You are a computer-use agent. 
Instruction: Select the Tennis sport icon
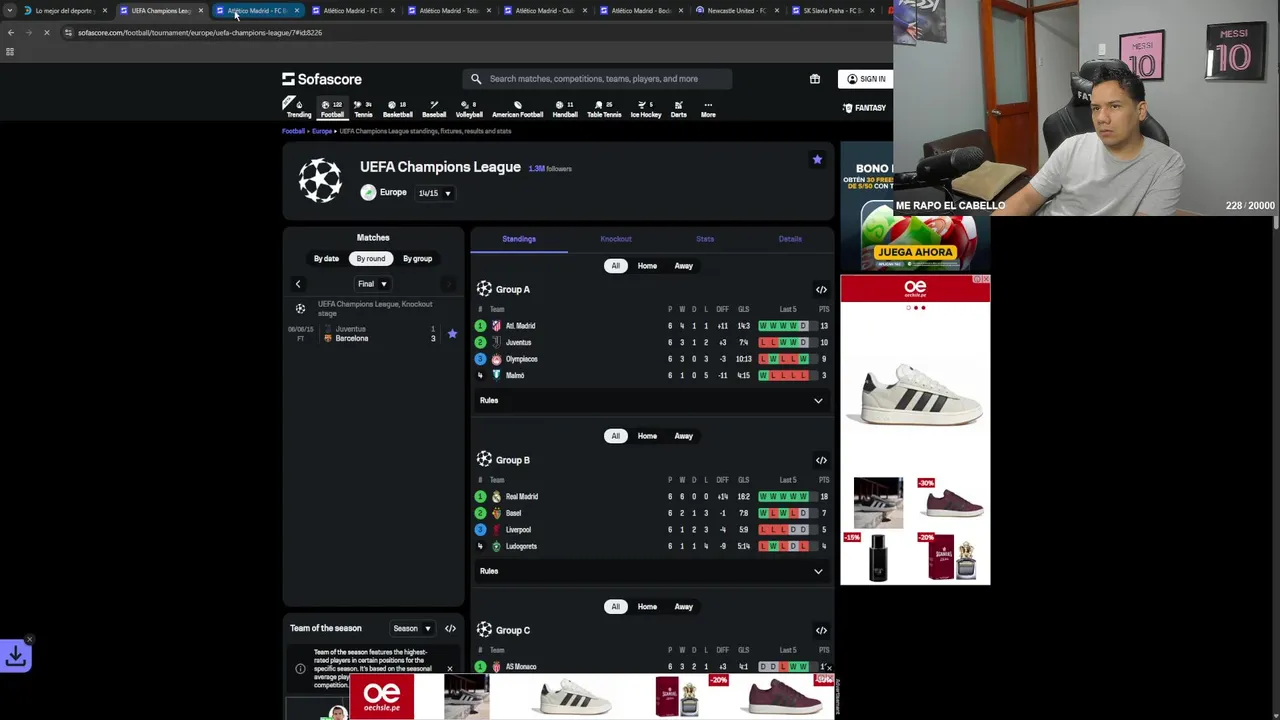click(363, 108)
